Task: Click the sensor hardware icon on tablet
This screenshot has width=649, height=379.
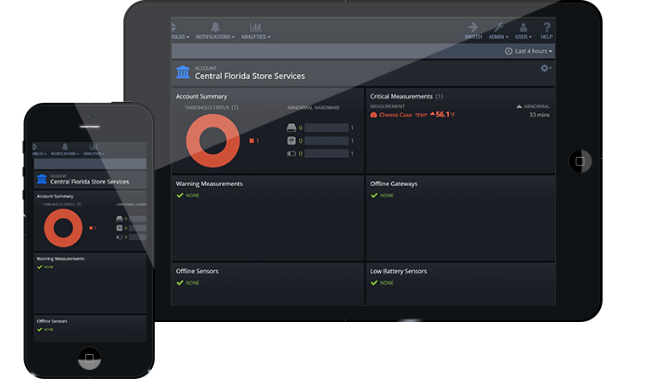Action: 291,141
